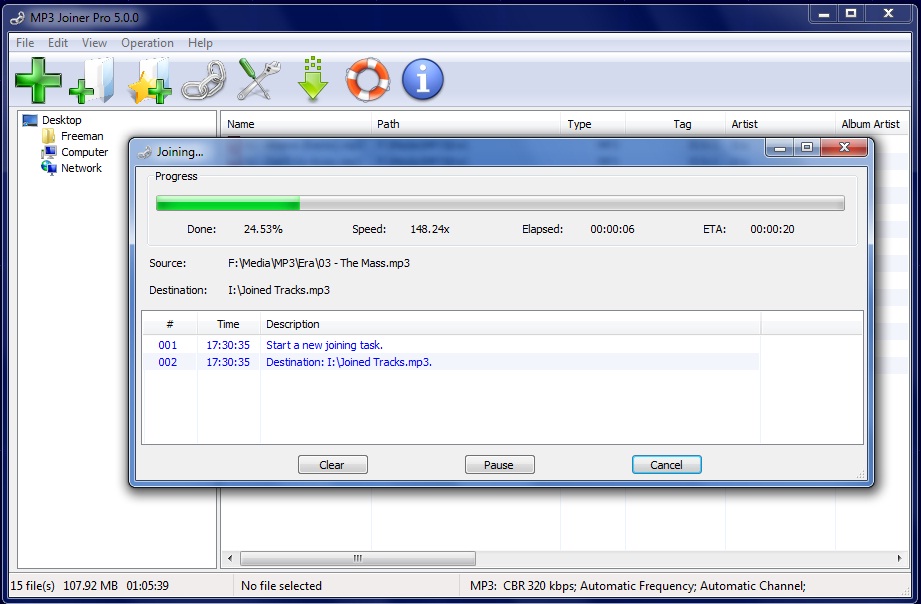Image resolution: width=921 pixels, height=604 pixels.
Task: Click the blue info About icon
Action: point(422,80)
